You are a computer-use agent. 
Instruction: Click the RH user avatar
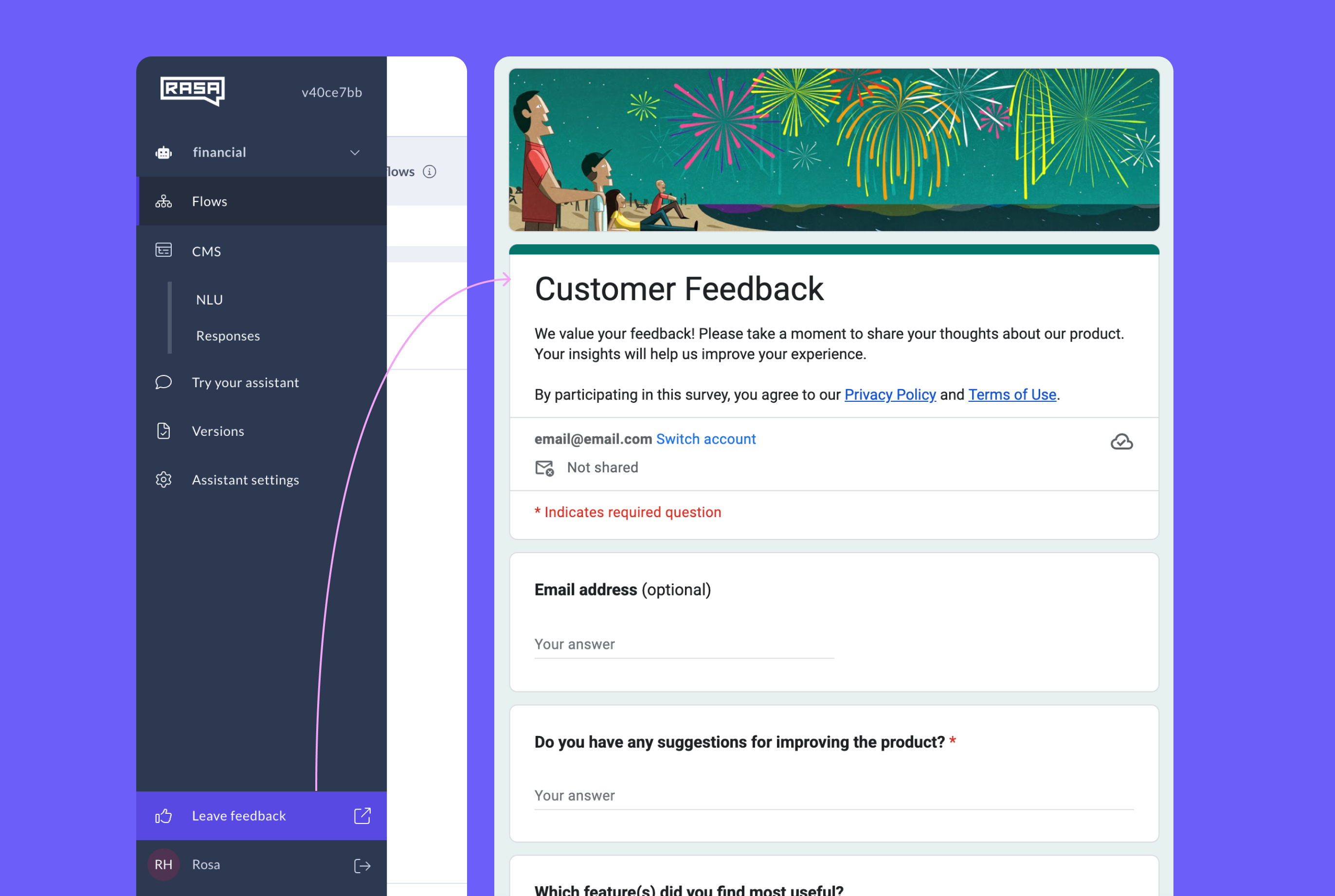click(x=163, y=864)
